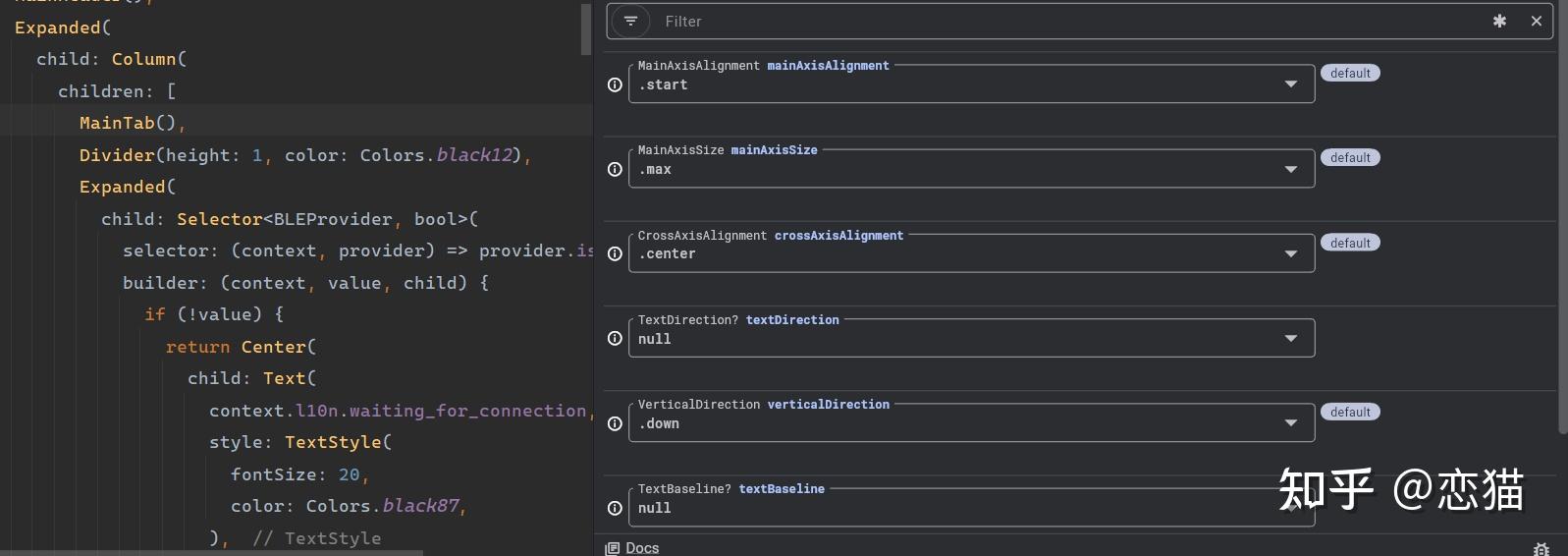Click default badge next to mainAxisSize
The image size is (1568, 556).
click(1350, 157)
